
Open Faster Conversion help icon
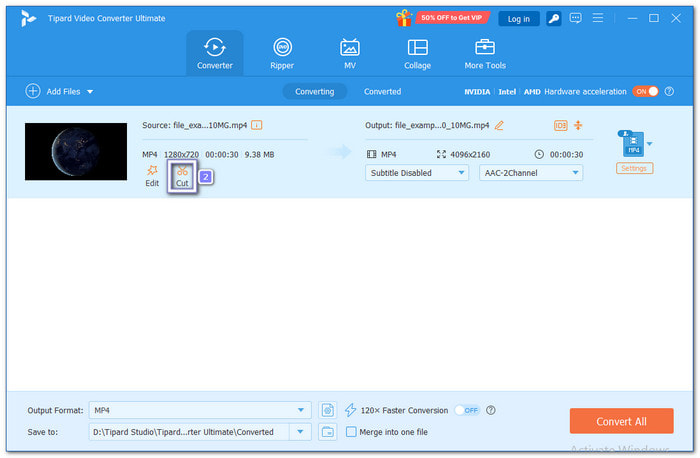coord(491,410)
